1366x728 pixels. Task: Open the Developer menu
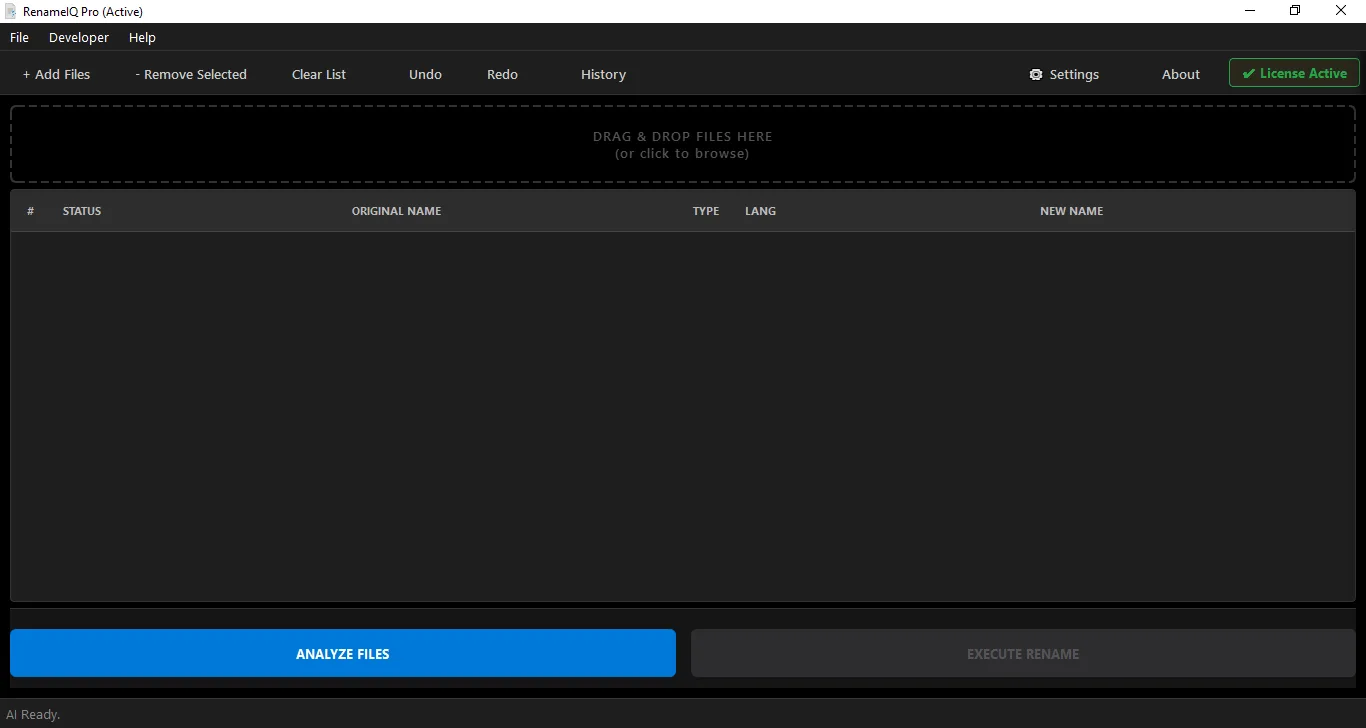[78, 37]
